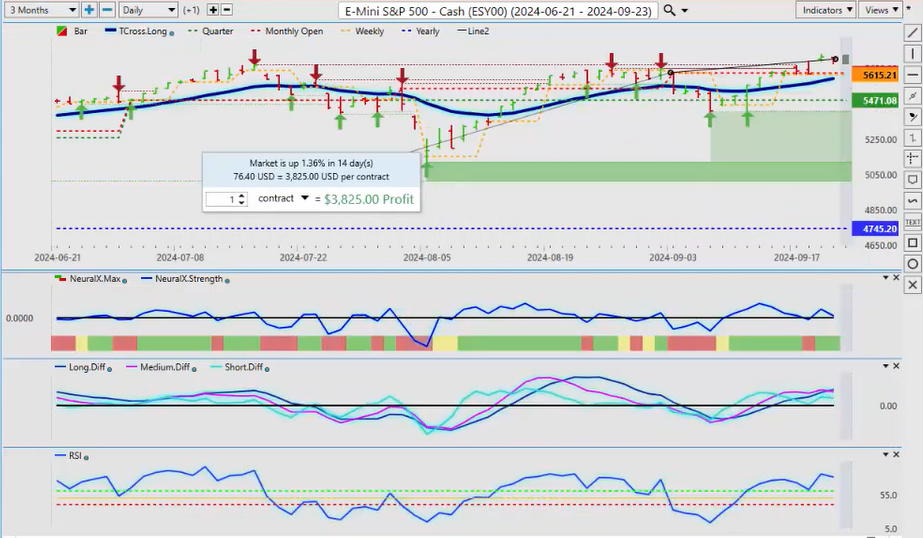The image size is (923, 538).
Task: Click NeuralX.Max settings dot
Action: (x=124, y=281)
